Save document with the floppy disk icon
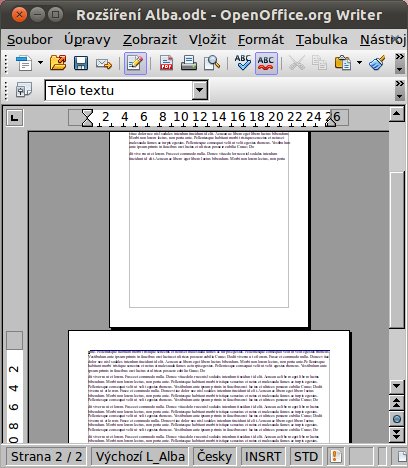Screen dimensions: 408x468 coord(81,63)
